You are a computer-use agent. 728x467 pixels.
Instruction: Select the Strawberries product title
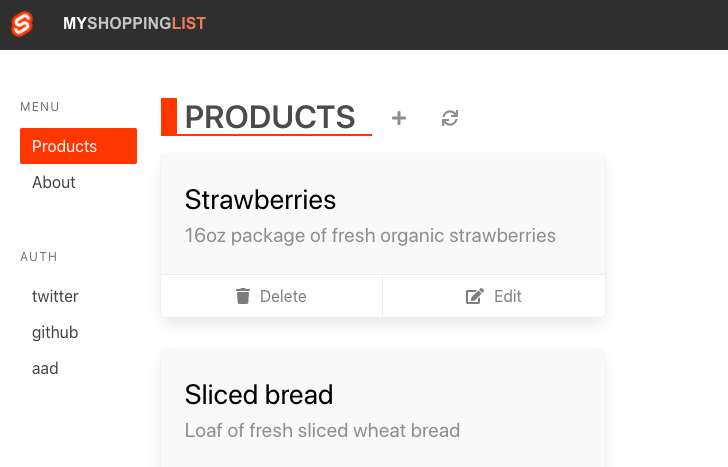[260, 200]
